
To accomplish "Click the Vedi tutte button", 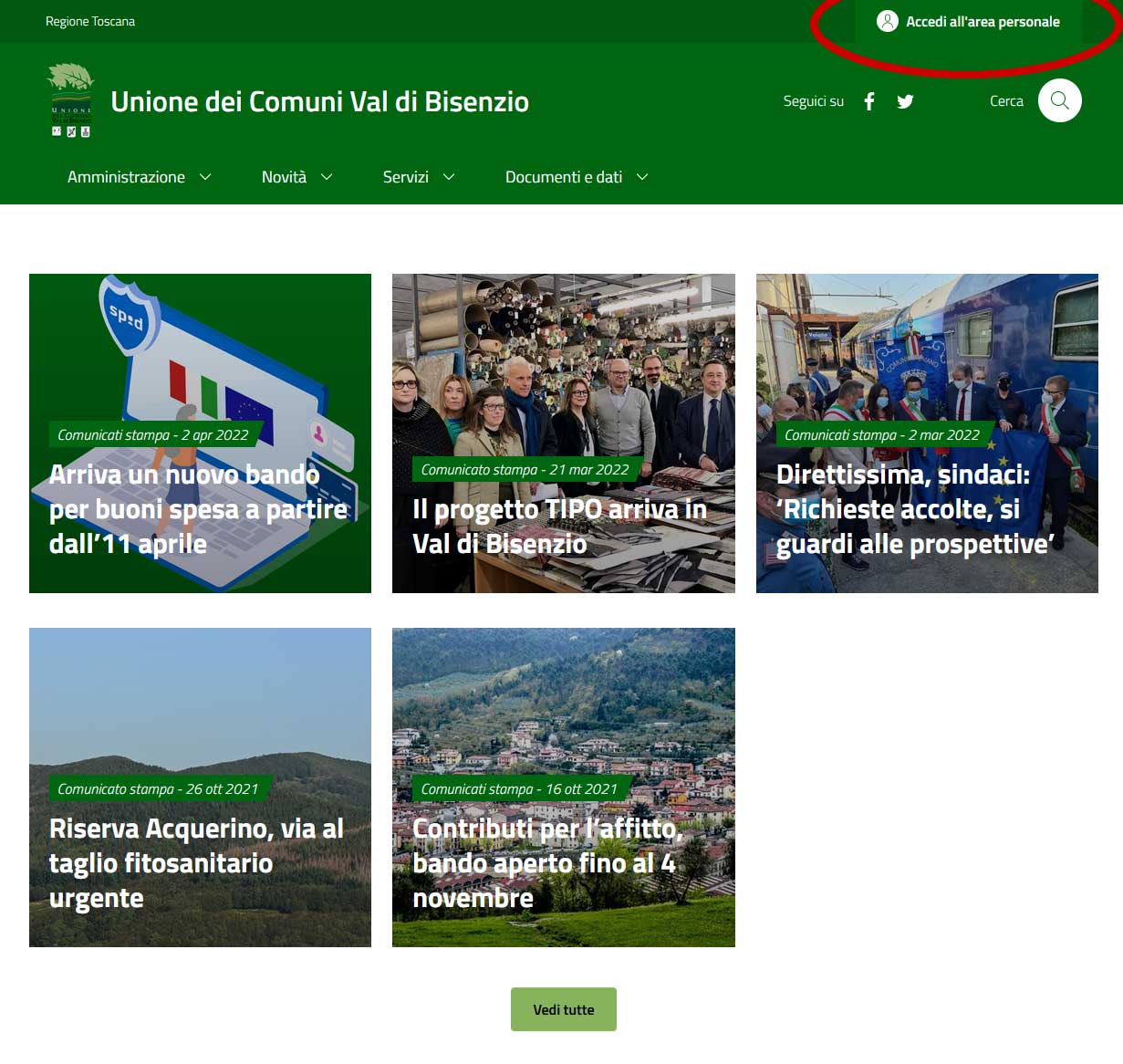I will click(564, 1009).
